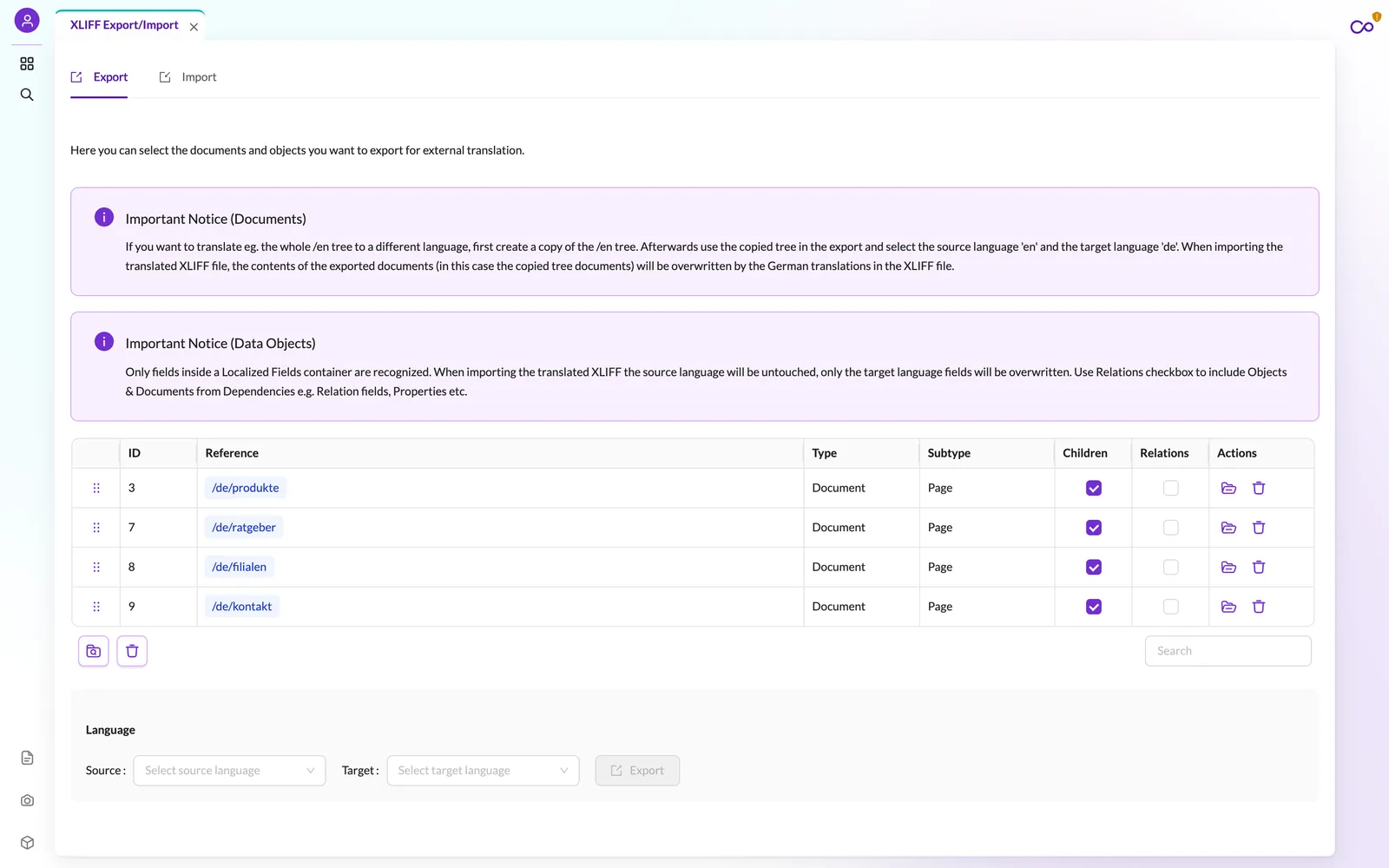Image resolution: width=1389 pixels, height=868 pixels.
Task: Open the dashboard grid icon in sidebar
Action: coord(27,63)
